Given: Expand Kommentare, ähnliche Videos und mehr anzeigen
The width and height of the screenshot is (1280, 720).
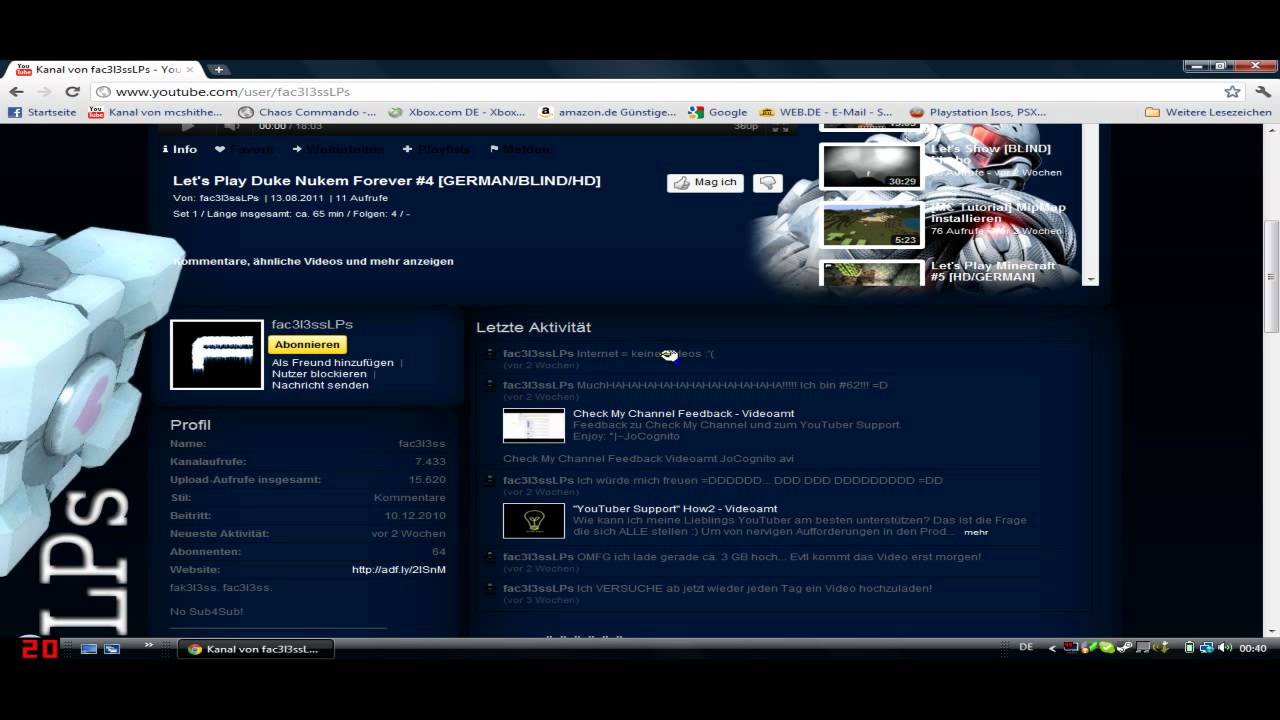Looking at the screenshot, I should pos(313,261).
